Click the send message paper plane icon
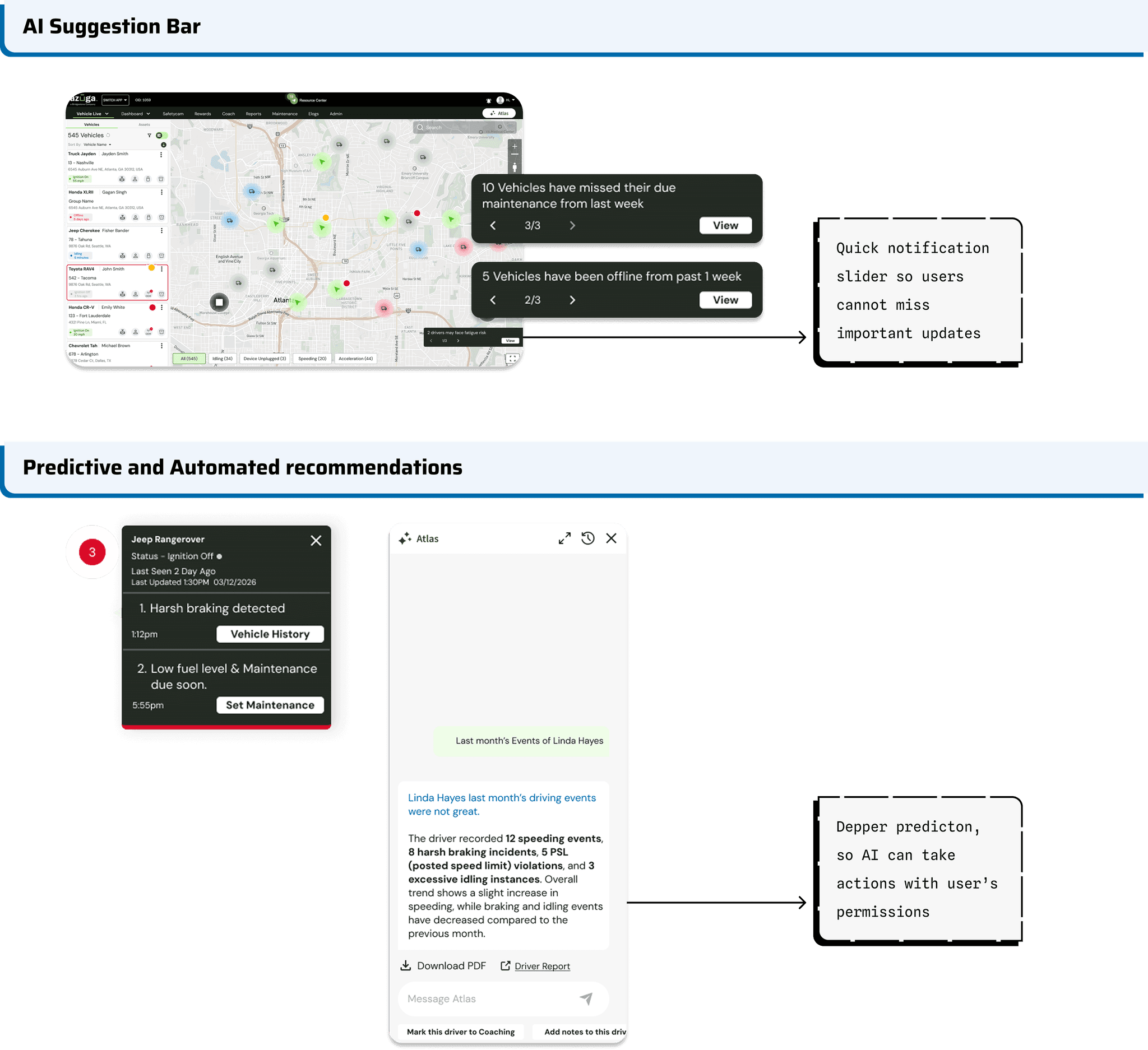 point(586,998)
